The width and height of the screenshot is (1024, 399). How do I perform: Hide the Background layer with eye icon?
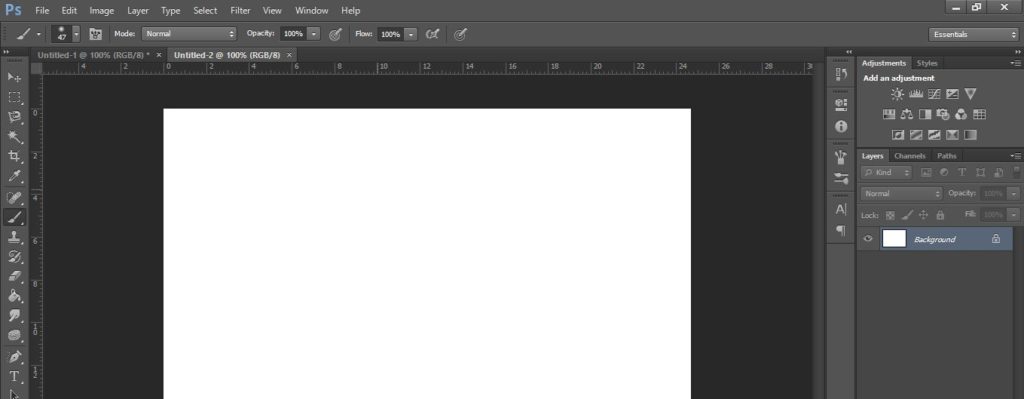coord(868,239)
